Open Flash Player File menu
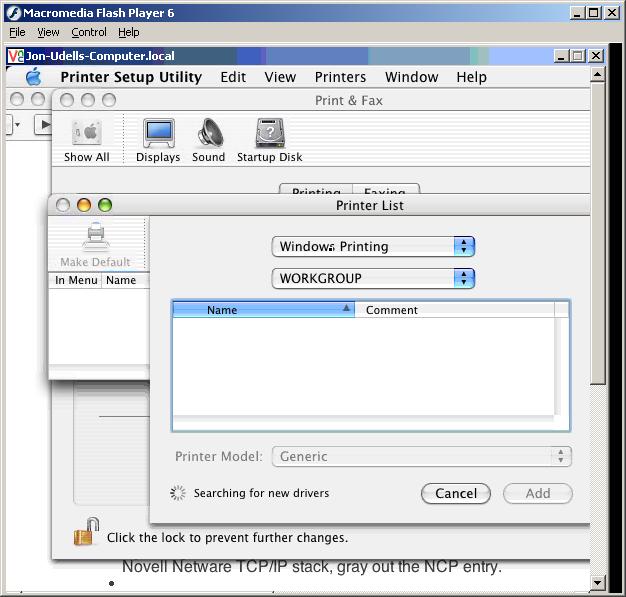Screen dimensions: 626x597 click(17, 32)
